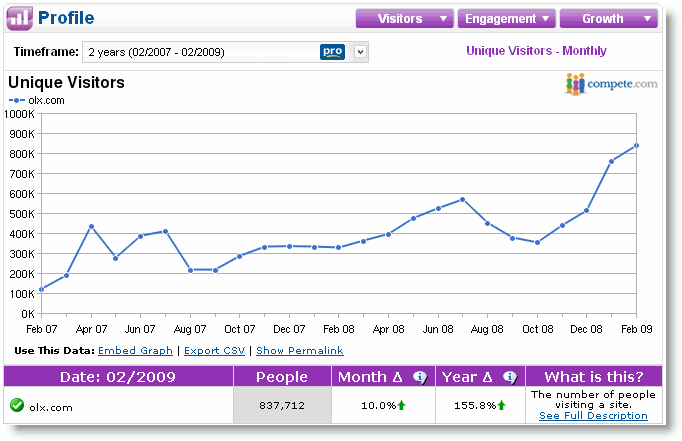The height and width of the screenshot is (441, 682).
Task: Open the Growth dropdown menu
Action: 608,19
